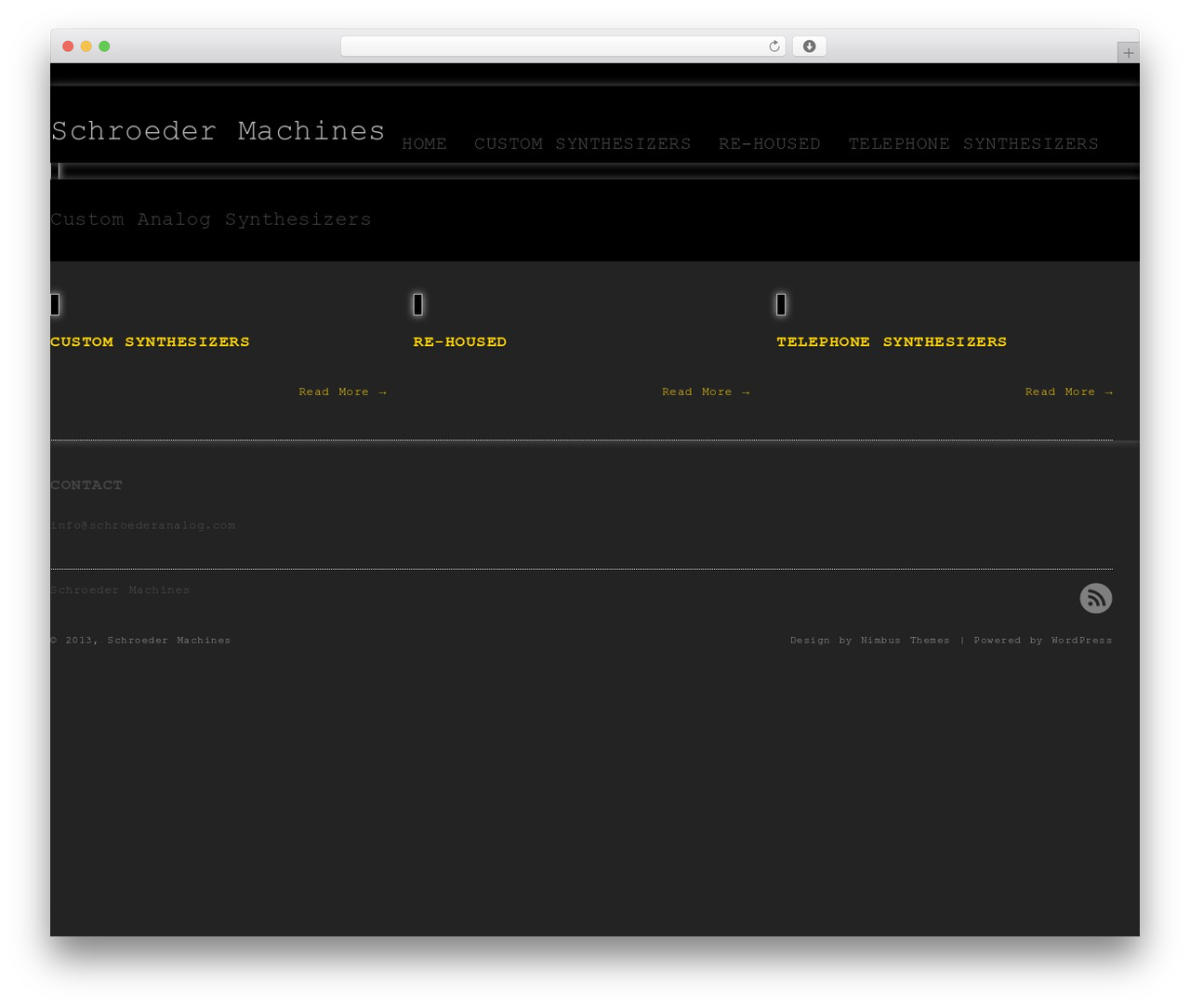Click the Schroeder Machines site title

(218, 130)
